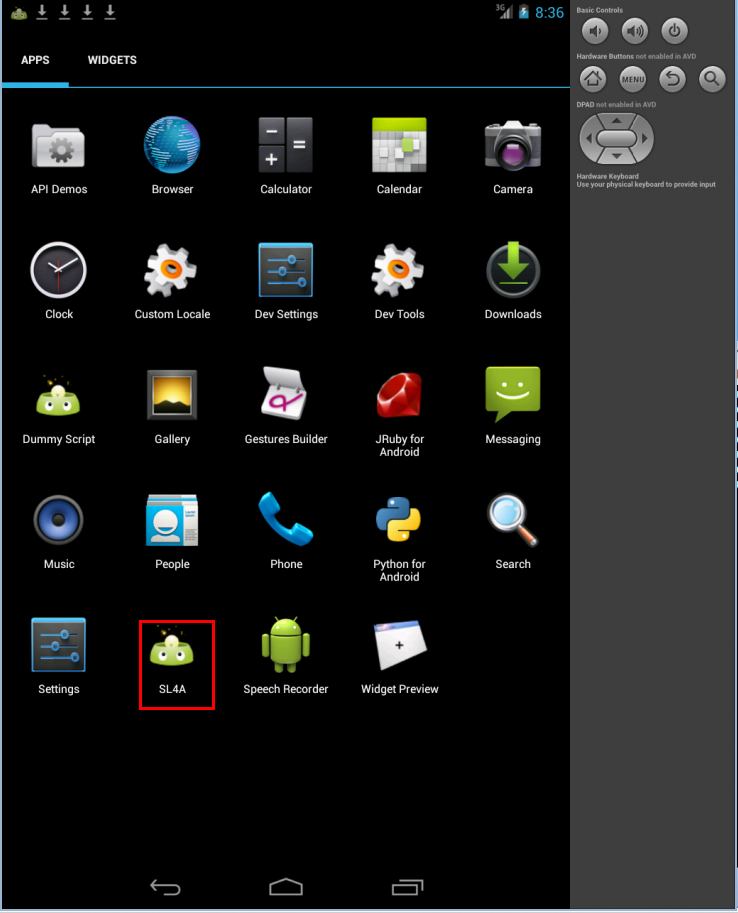The image size is (738, 913).
Task: Click DPAD up arrow
Action: (616, 121)
